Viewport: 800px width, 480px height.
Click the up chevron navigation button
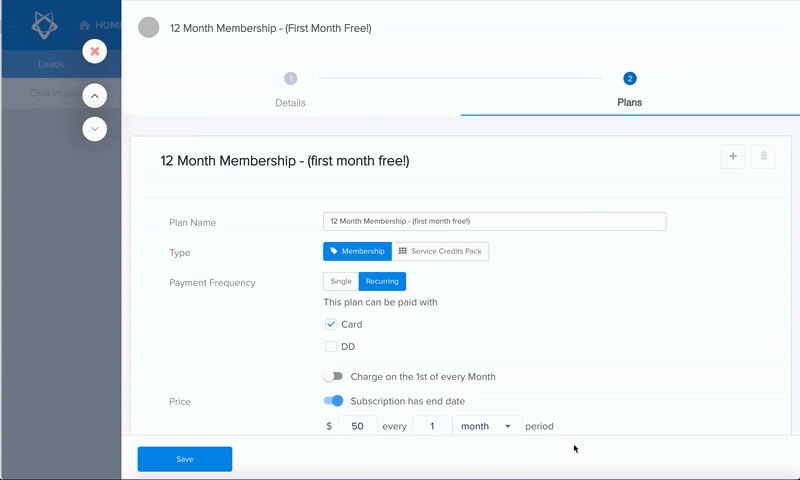(94, 96)
